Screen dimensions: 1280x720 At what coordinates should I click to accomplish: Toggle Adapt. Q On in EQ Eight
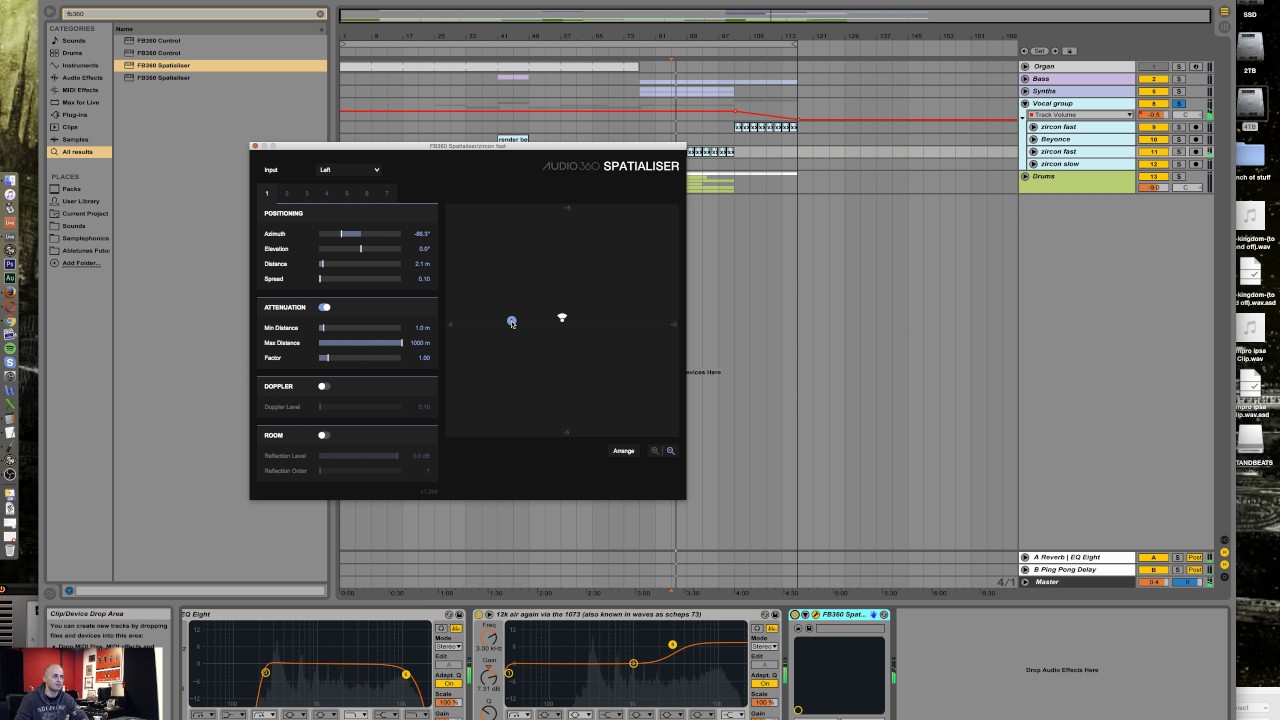coord(448,683)
